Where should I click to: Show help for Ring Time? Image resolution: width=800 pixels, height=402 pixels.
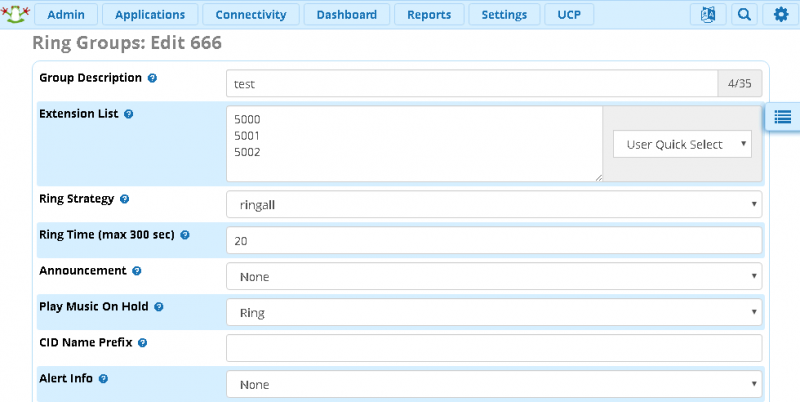pos(185,235)
